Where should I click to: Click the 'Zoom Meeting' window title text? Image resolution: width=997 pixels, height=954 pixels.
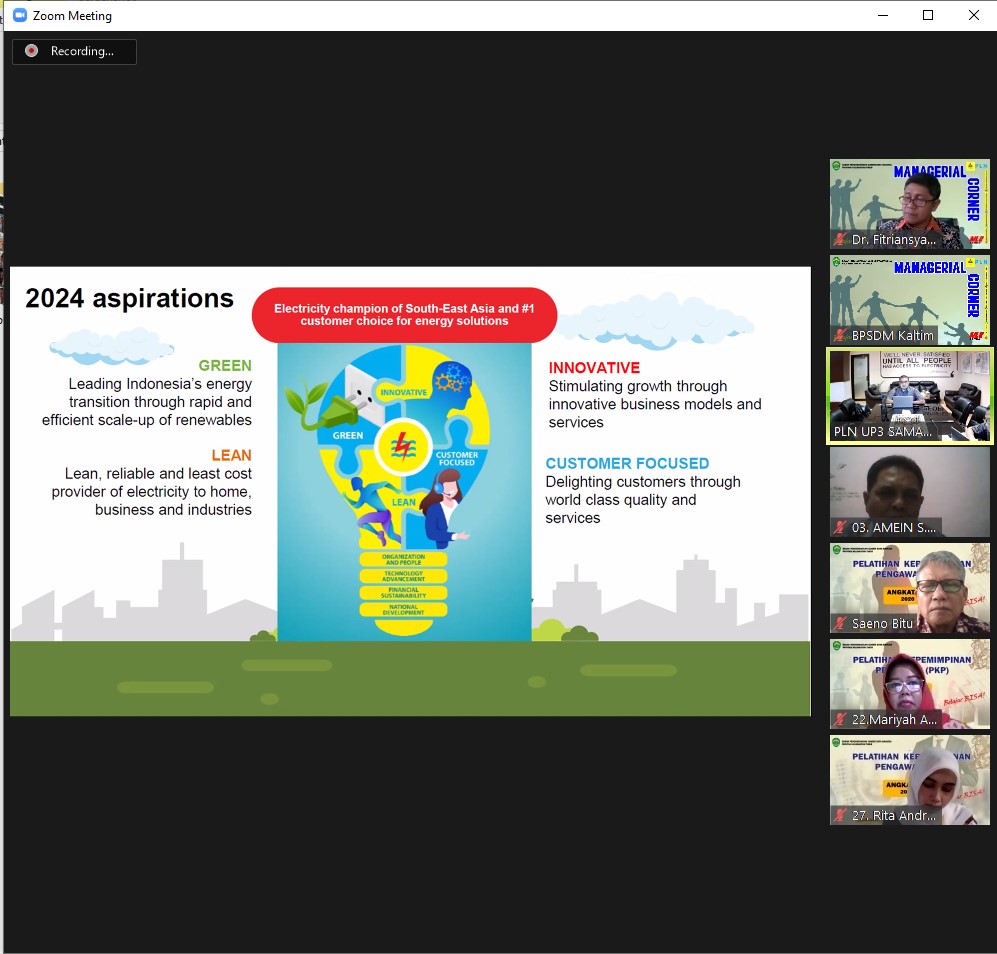(x=72, y=16)
